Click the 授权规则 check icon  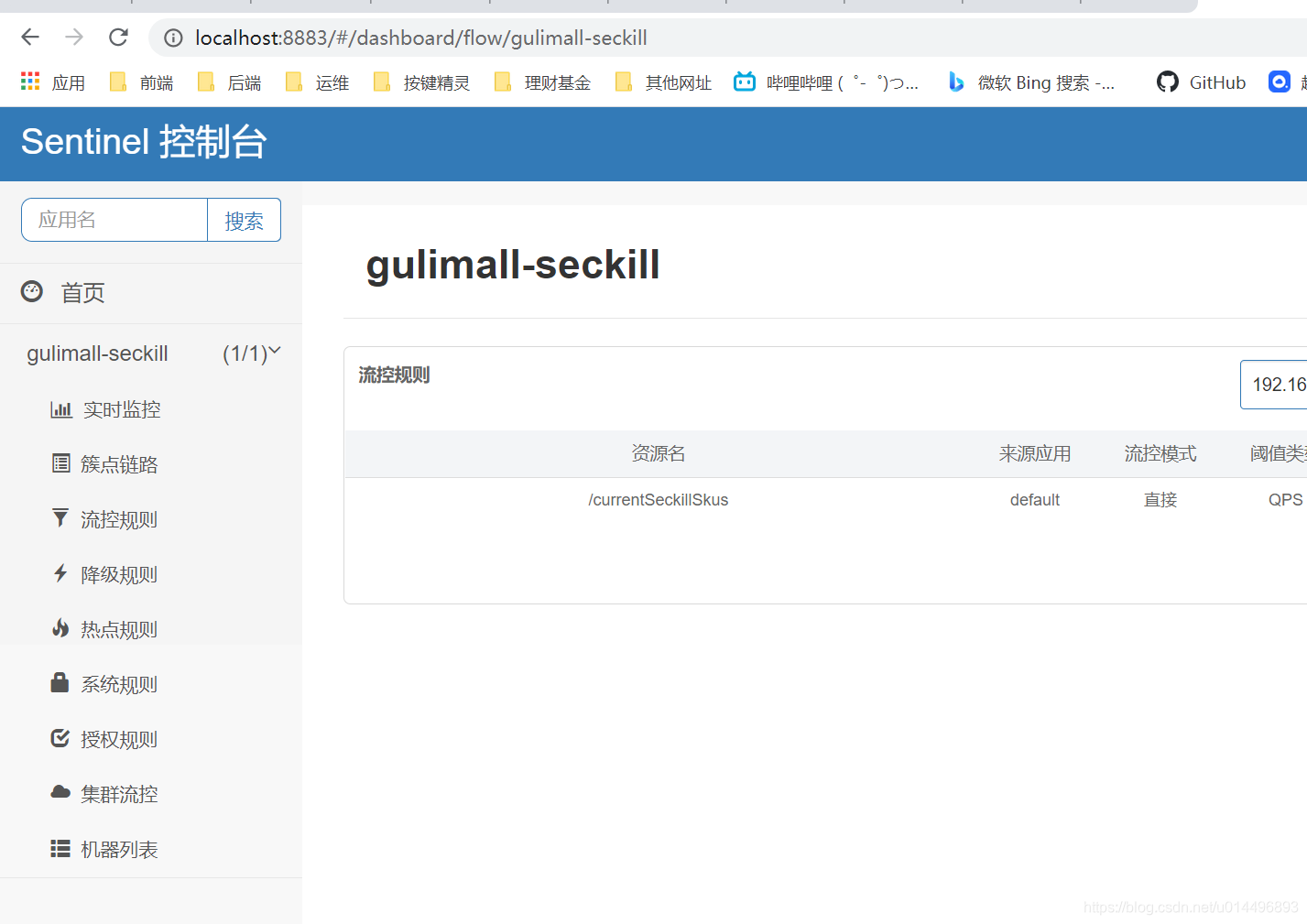[x=60, y=738]
